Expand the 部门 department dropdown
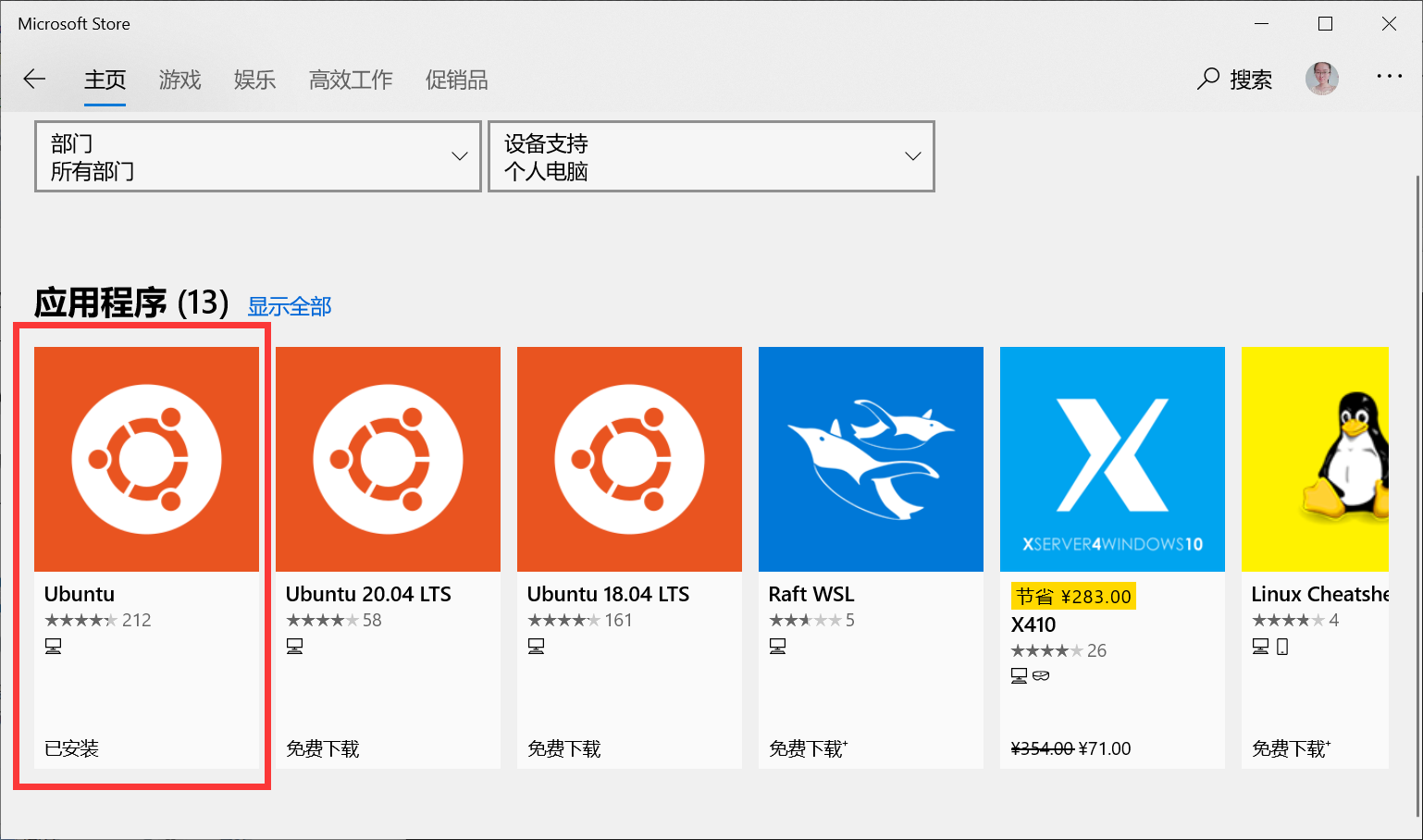This screenshot has width=1423, height=840. click(x=258, y=156)
